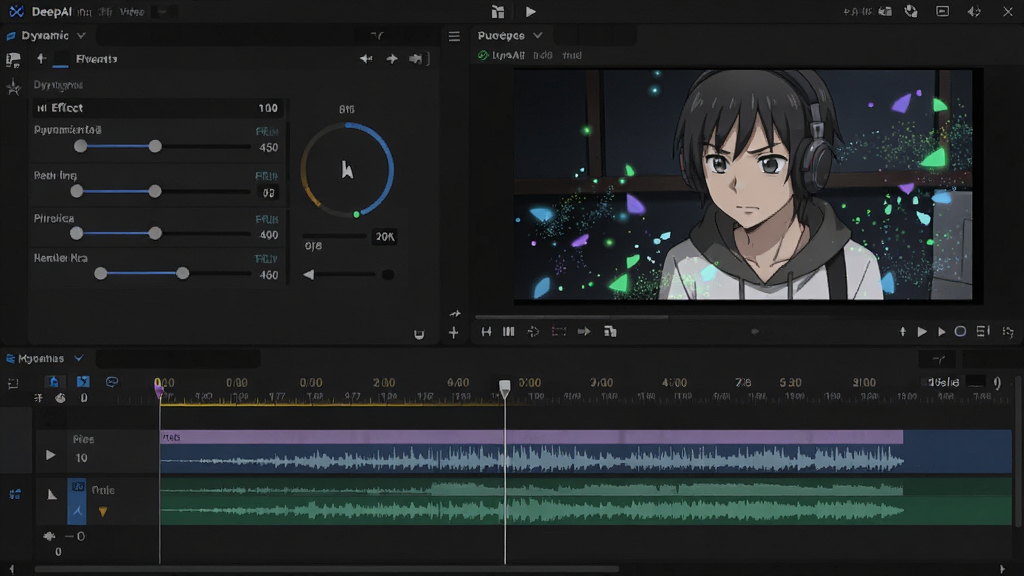
Task: Click the Pyuomienta8 value field 450
Action: (268, 148)
